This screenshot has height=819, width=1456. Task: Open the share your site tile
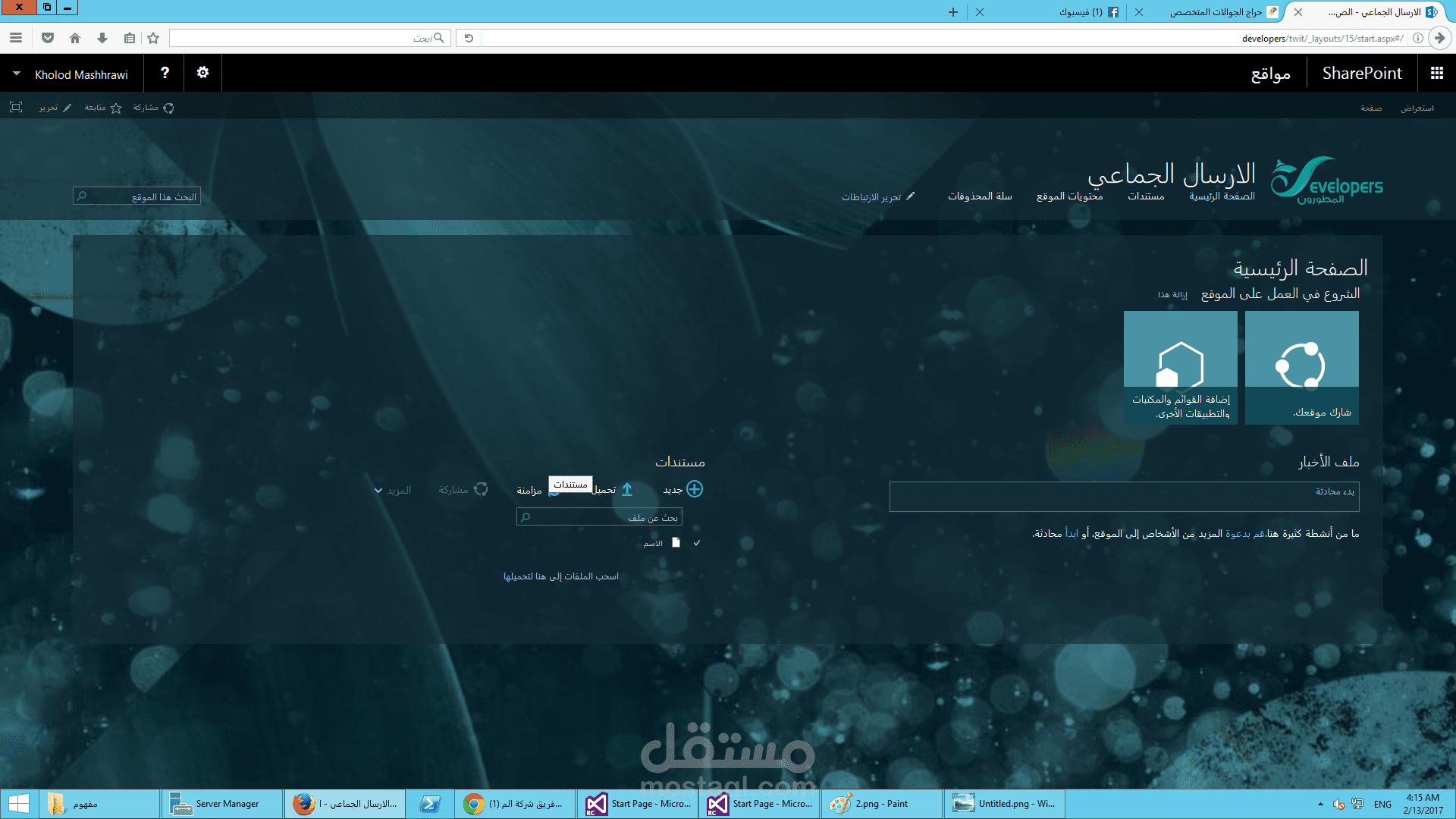pos(1301,368)
